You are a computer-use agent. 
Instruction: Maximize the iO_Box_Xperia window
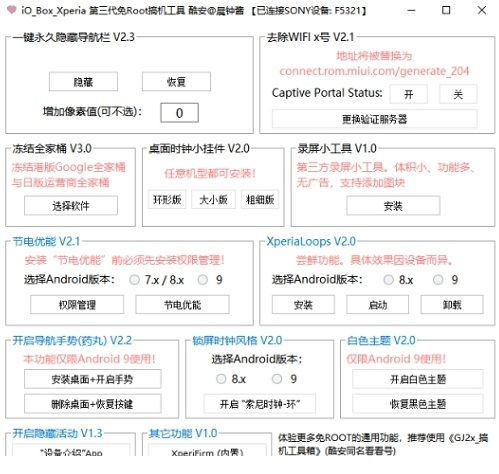click(446, 10)
